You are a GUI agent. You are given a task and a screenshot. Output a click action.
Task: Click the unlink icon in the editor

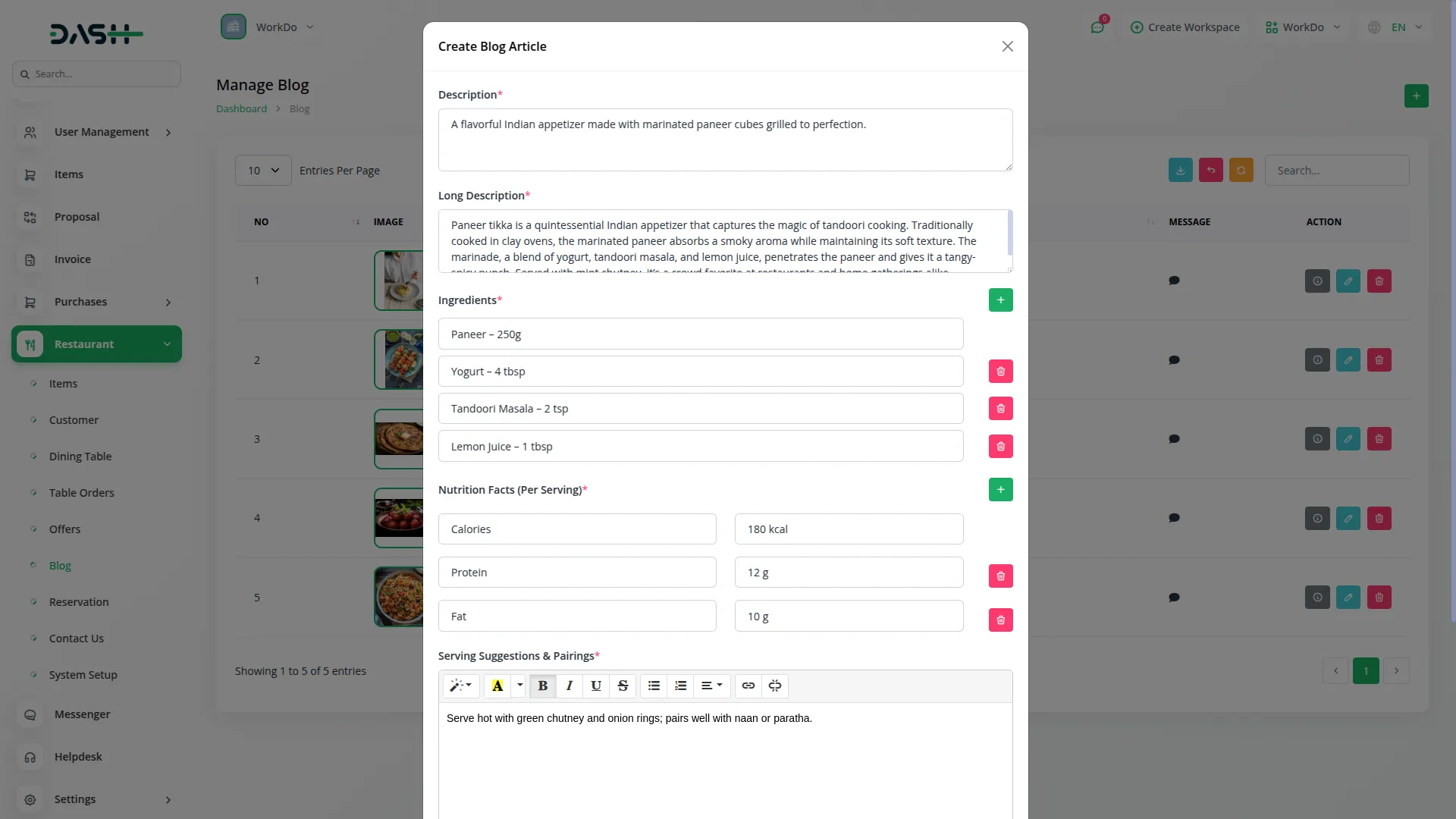click(x=774, y=686)
